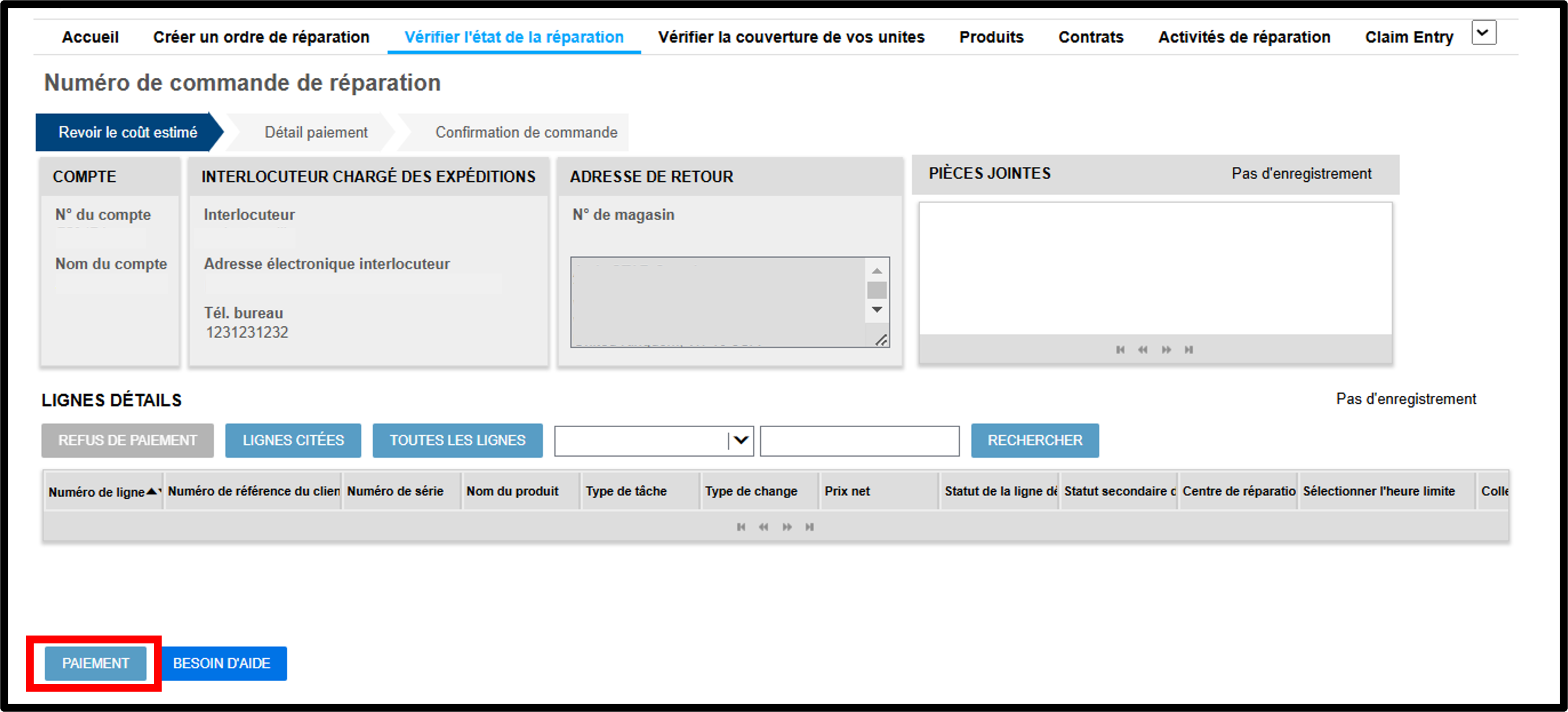Go to previous page in Lignes détails pager
Image resolution: width=1568 pixels, height=712 pixels.
coord(763,527)
